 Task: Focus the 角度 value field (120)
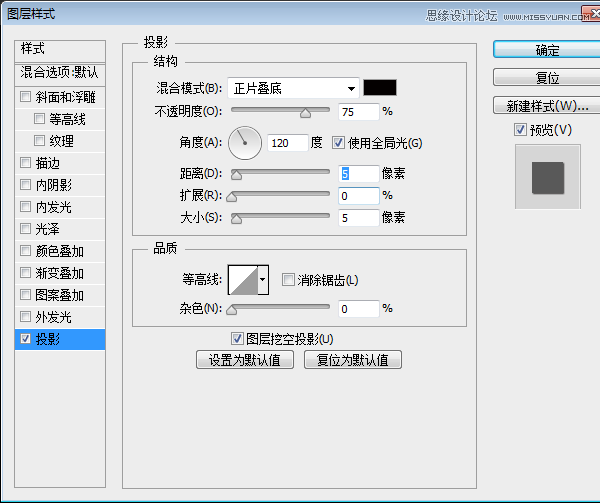[287, 143]
